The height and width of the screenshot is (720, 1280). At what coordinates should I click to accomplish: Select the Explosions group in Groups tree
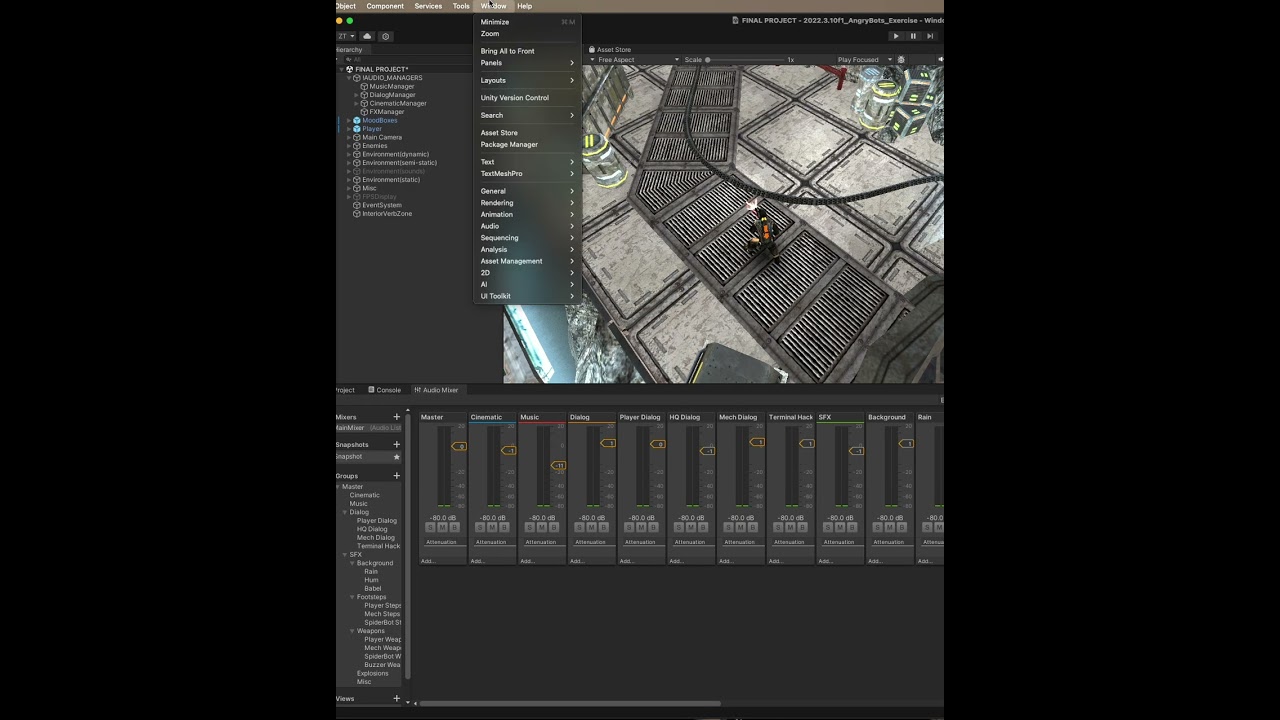tap(372, 673)
